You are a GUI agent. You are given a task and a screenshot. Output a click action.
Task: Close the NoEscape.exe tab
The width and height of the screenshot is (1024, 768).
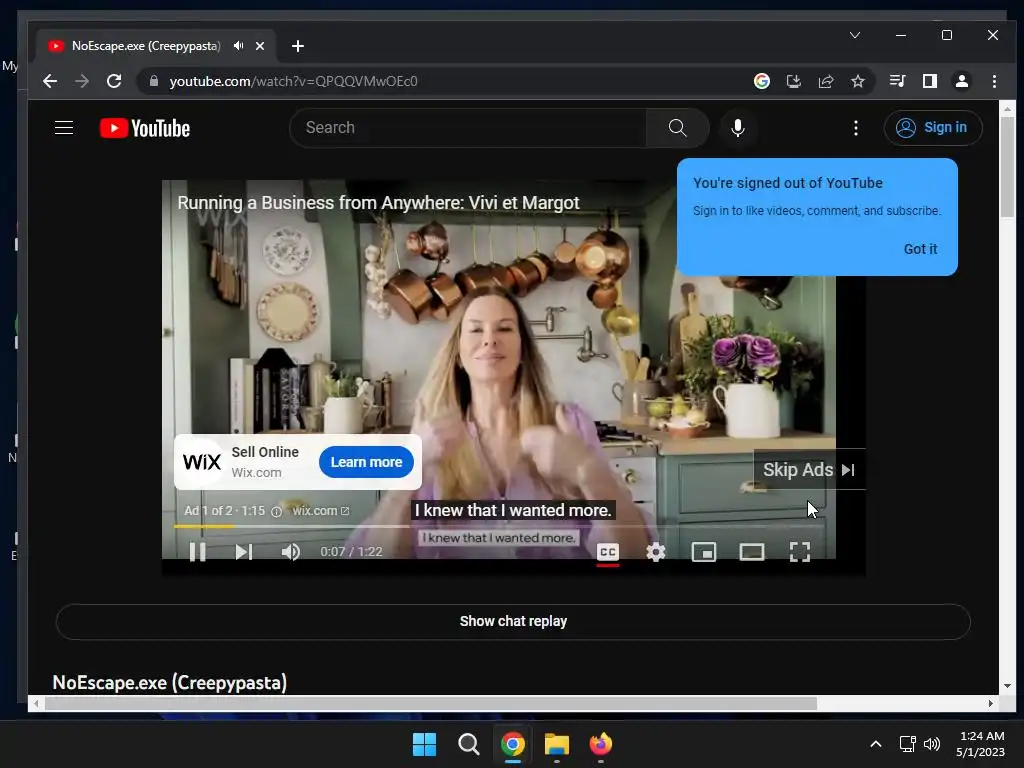click(x=260, y=46)
